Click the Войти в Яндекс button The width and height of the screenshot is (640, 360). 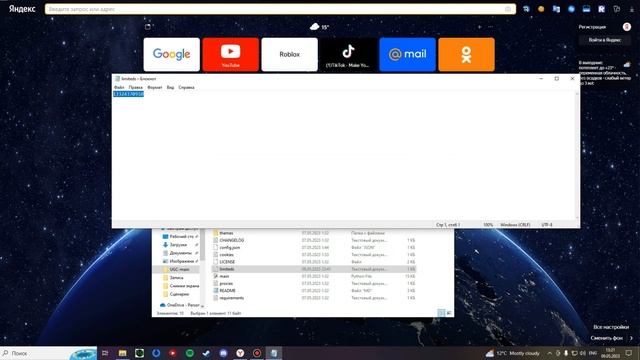pyautogui.click(x=604, y=40)
